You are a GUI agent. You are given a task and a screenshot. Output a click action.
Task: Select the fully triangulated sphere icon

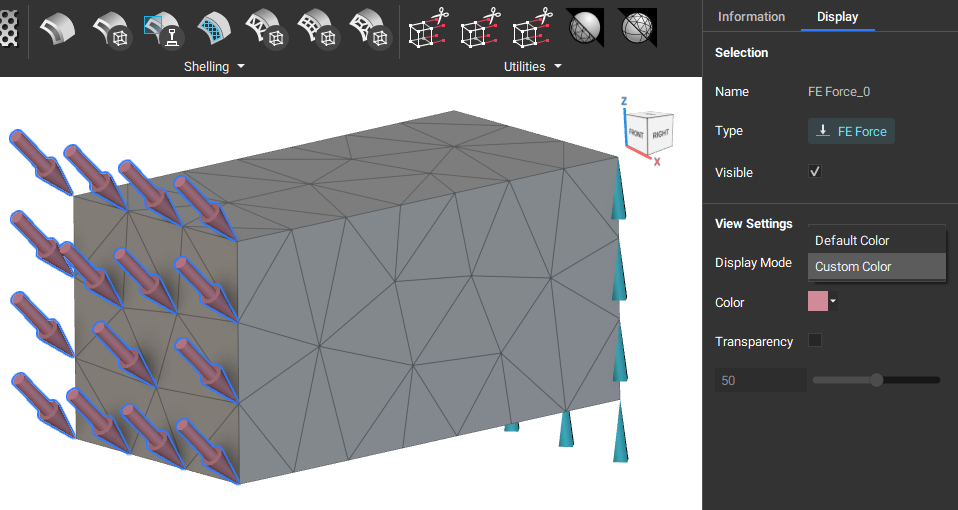click(x=637, y=27)
